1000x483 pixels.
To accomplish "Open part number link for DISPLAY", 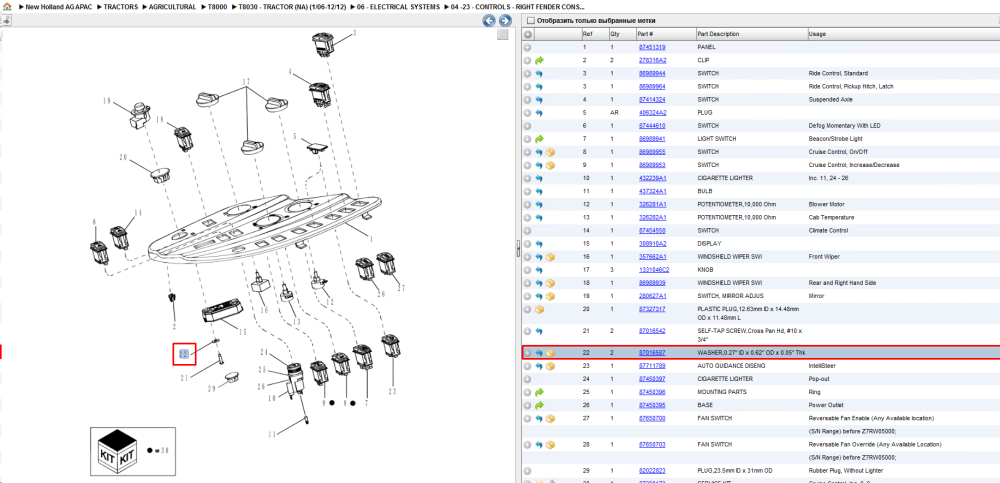I will [652, 244].
